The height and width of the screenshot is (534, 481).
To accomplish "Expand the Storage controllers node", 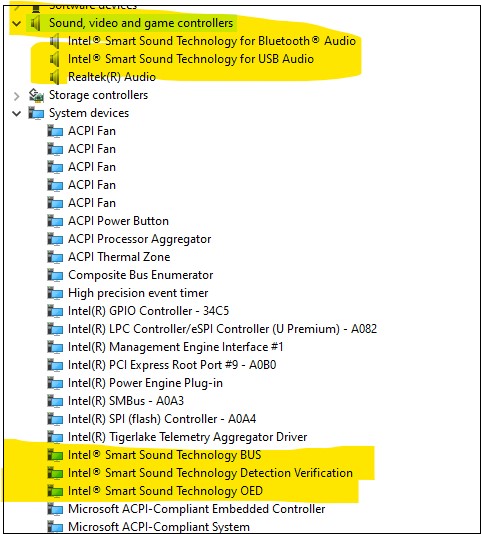I will (x=16, y=96).
